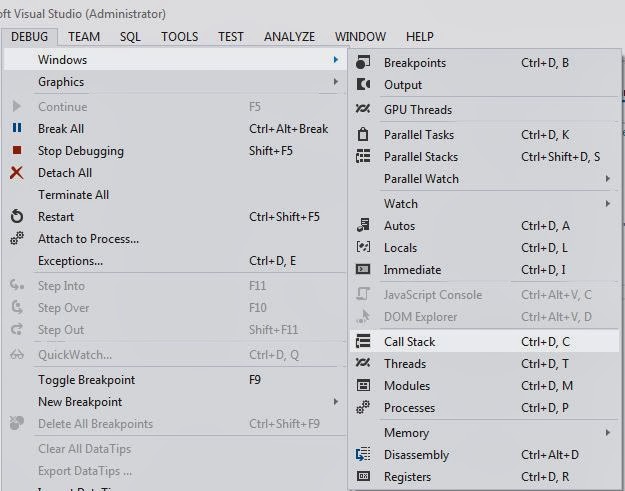Expand the Memory submenu arrow
625x491 pixels.
(x=607, y=432)
